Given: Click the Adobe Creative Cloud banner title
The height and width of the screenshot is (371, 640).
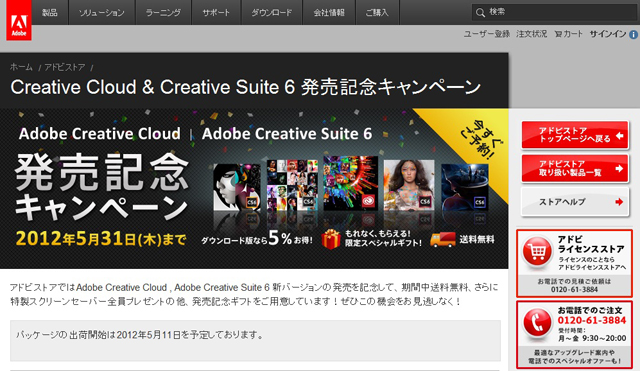Looking at the screenshot, I should click(x=100, y=134).
